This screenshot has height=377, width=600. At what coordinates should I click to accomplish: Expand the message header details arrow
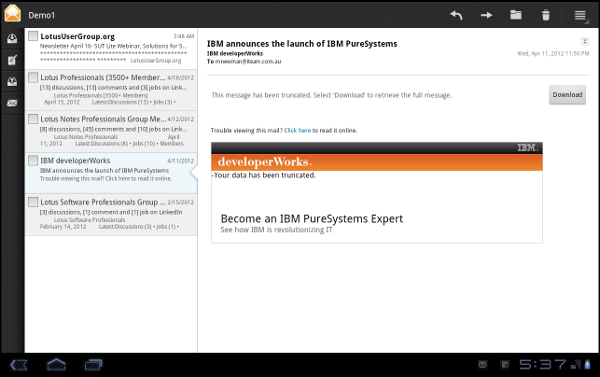tap(585, 41)
